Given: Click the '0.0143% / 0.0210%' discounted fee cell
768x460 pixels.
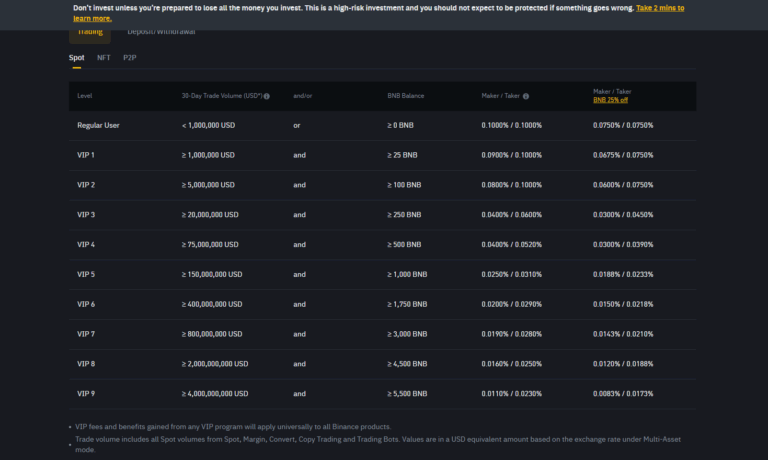Looking at the screenshot, I should [623, 335].
